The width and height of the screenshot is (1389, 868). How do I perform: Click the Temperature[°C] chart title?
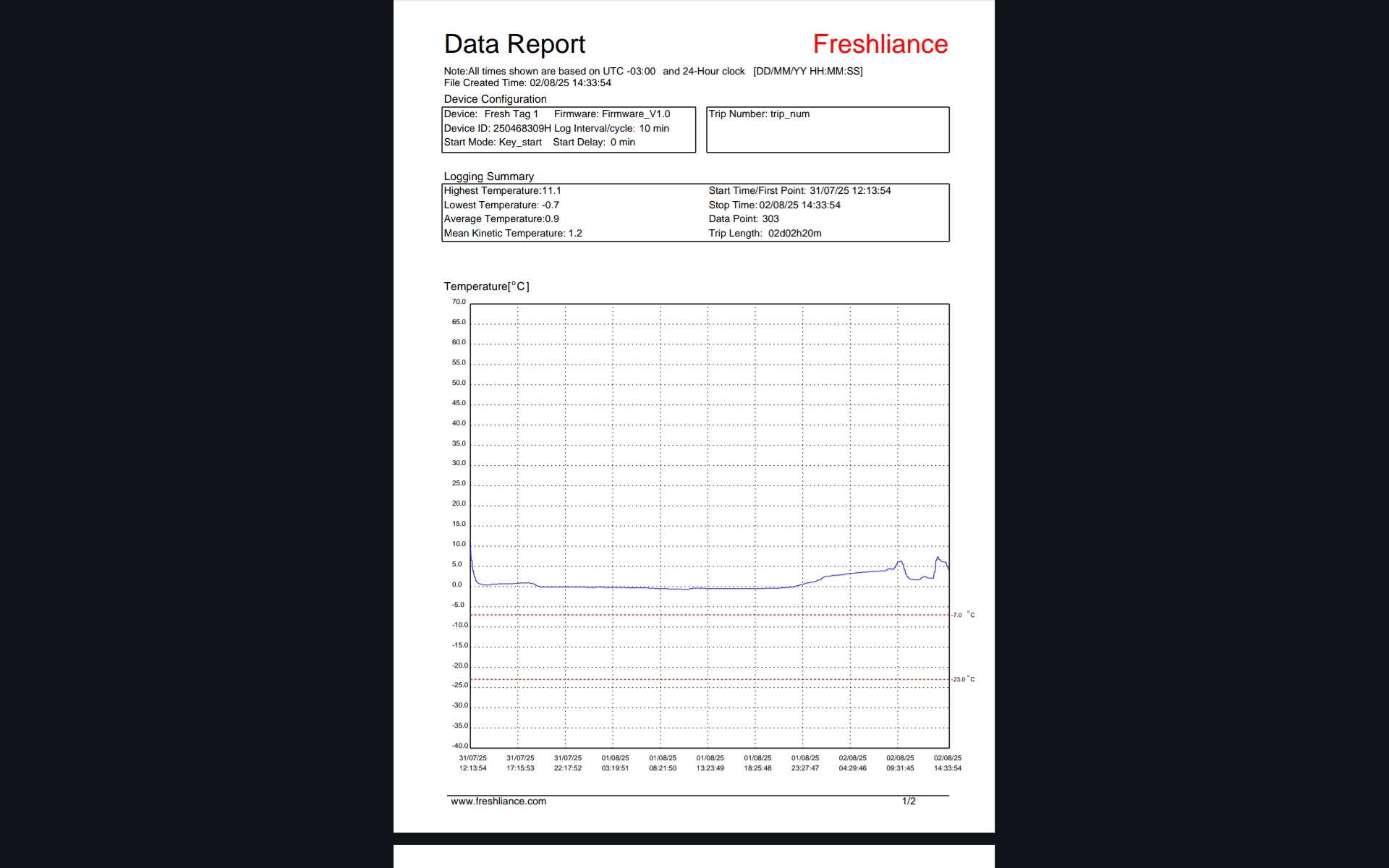click(x=486, y=286)
